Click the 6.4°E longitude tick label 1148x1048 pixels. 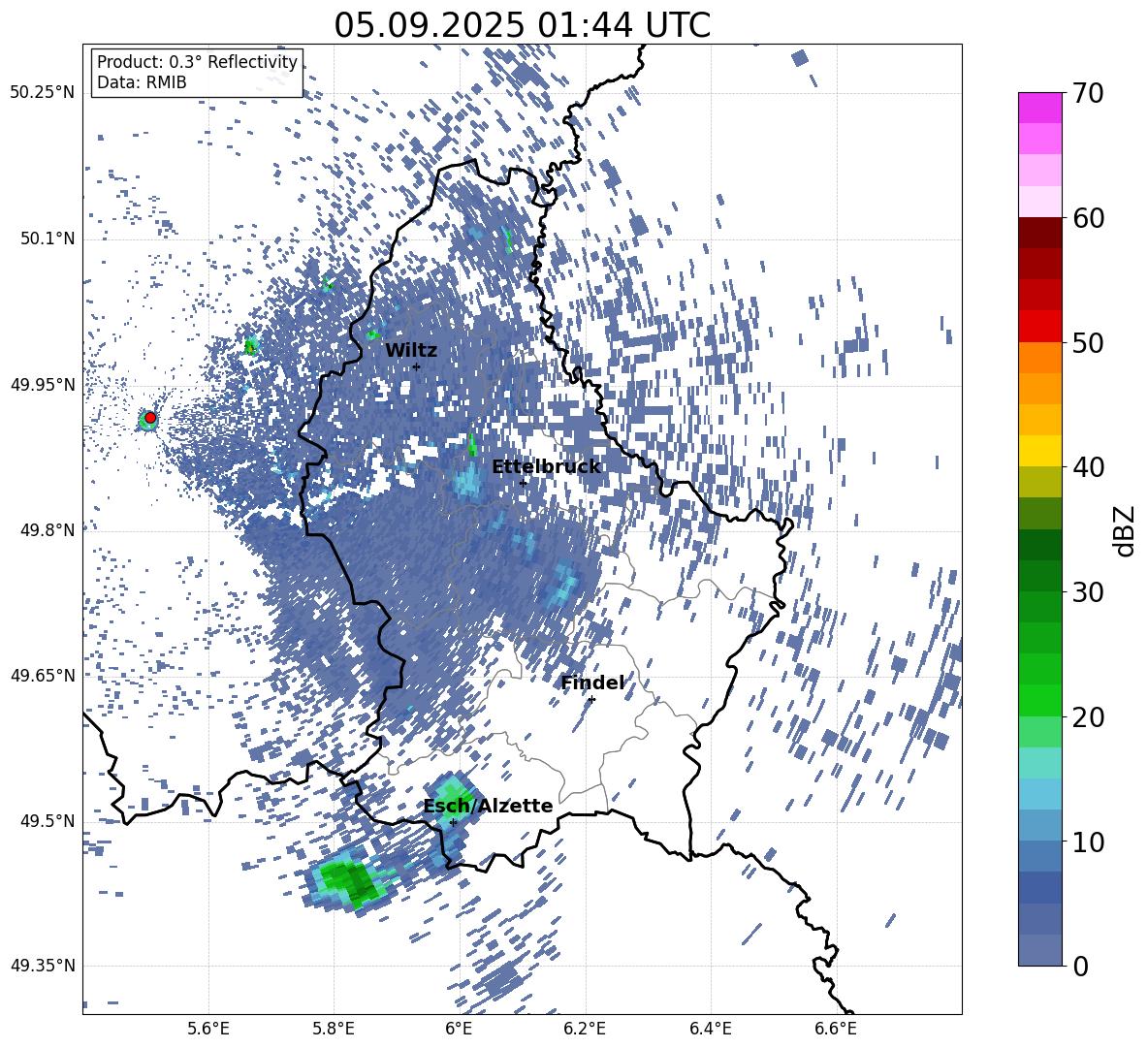click(711, 1029)
